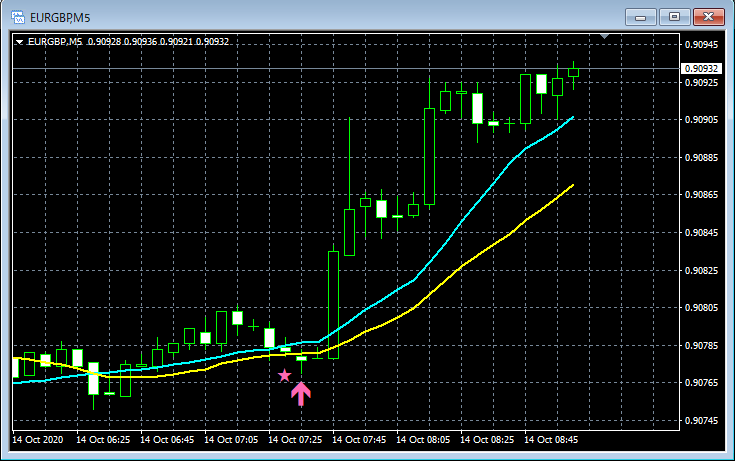
Task: Maximize the EURGBP,M5 chart window
Action: [x=674, y=17]
